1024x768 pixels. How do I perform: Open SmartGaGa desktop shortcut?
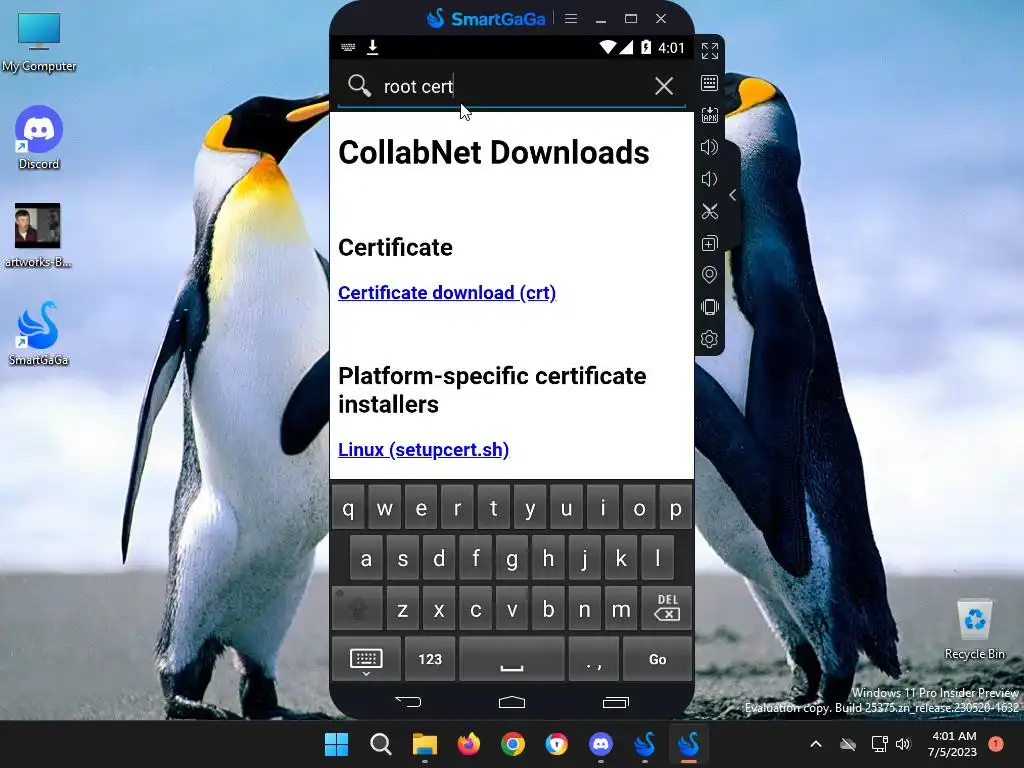[39, 333]
